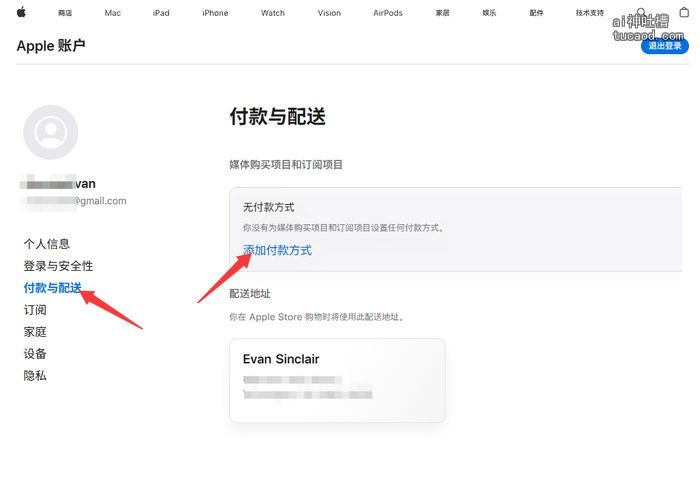
Task: Click the profile avatar picture
Action: point(50,132)
